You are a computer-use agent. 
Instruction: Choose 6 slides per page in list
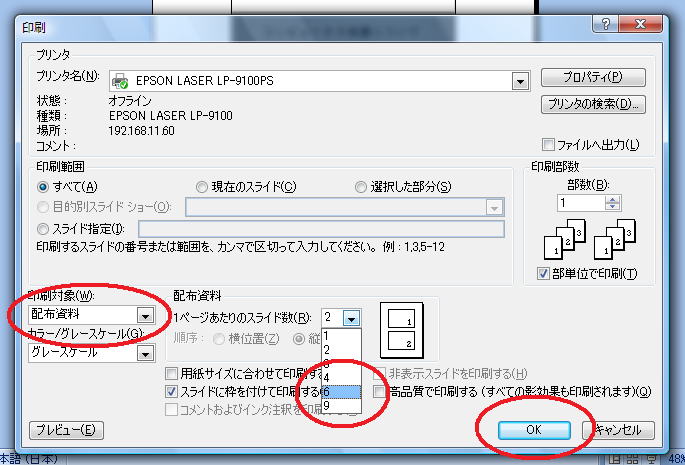(x=341, y=392)
